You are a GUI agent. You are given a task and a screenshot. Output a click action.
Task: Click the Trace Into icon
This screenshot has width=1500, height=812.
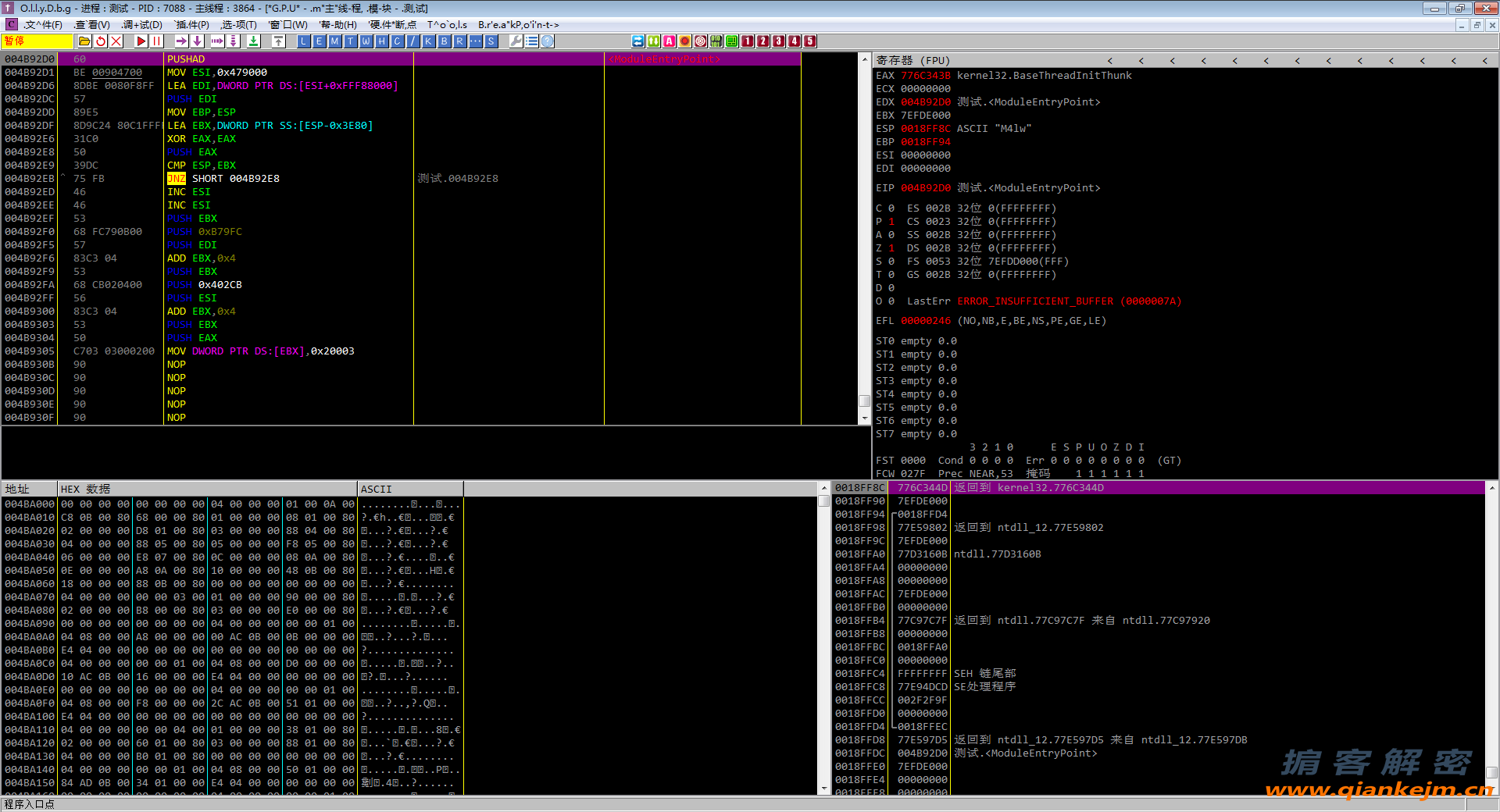coord(217,41)
